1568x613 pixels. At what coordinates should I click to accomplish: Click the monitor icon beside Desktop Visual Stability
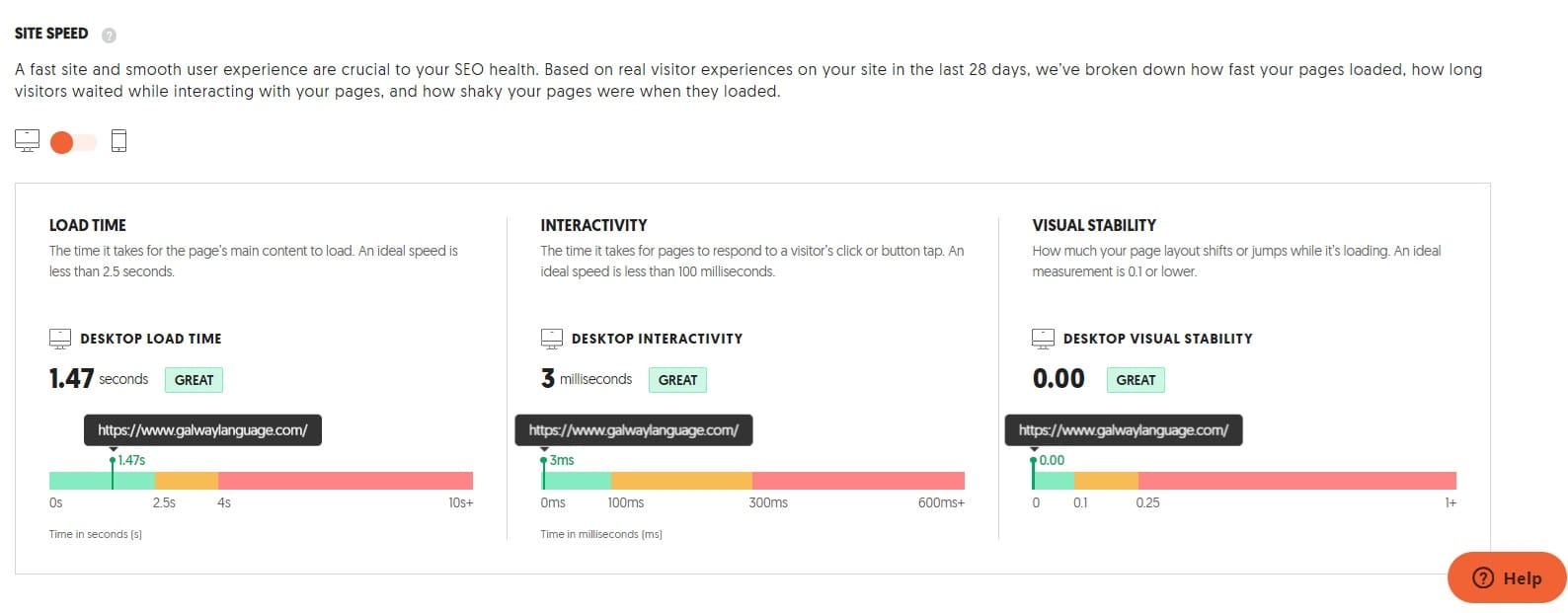click(x=1043, y=339)
